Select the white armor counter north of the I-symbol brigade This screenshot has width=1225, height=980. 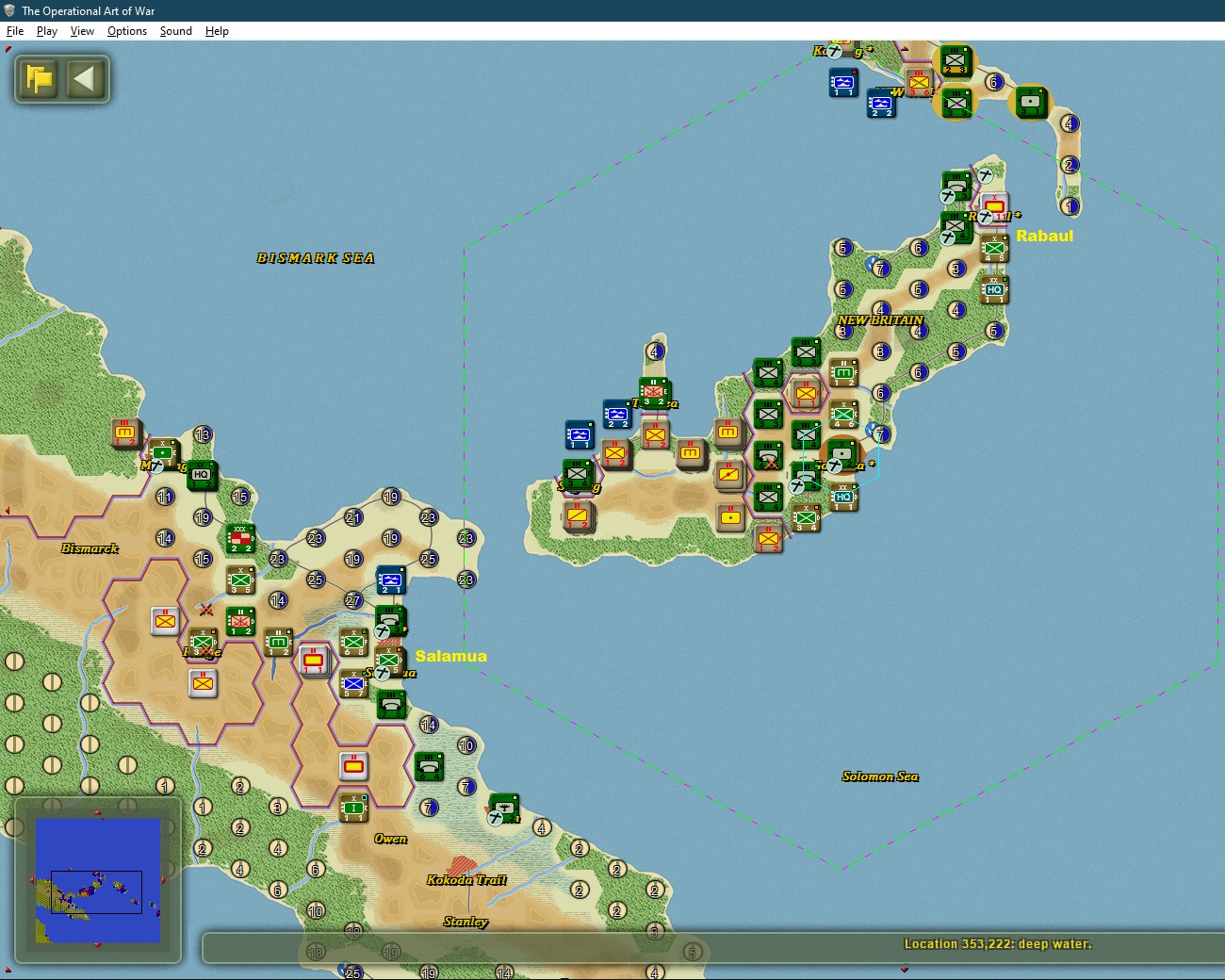[353, 766]
